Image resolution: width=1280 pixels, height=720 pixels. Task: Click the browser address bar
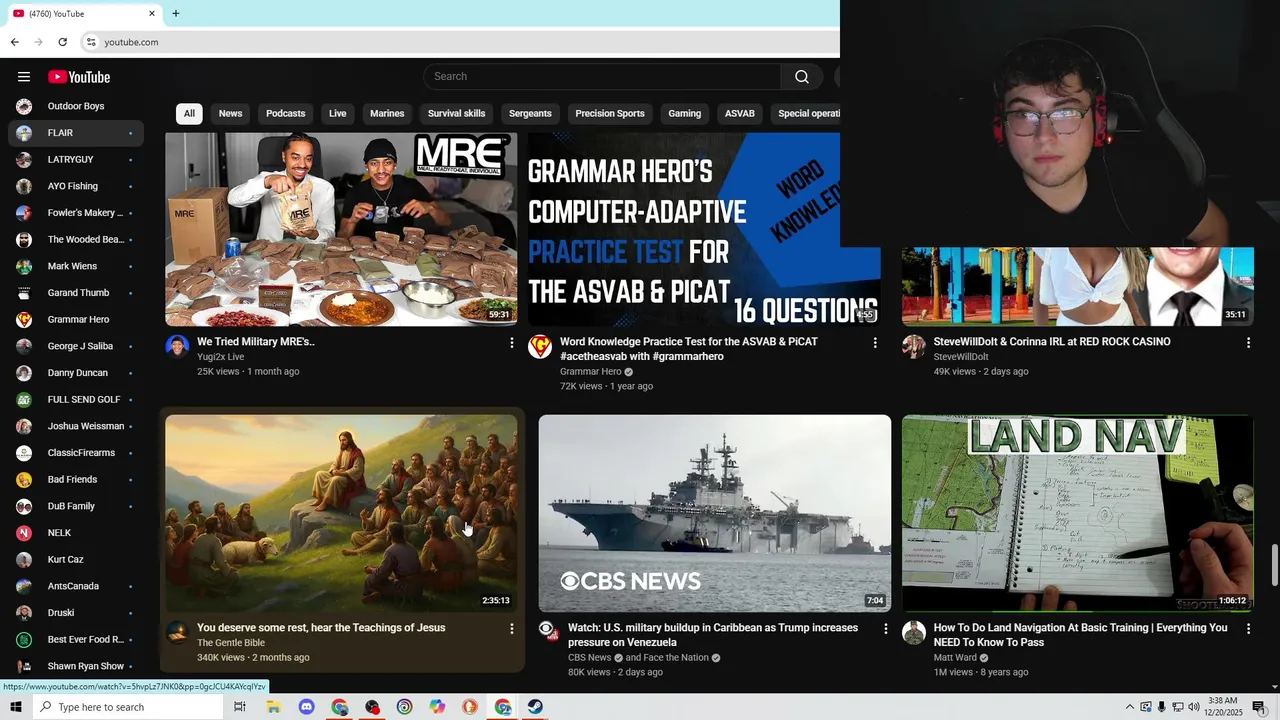(460, 42)
